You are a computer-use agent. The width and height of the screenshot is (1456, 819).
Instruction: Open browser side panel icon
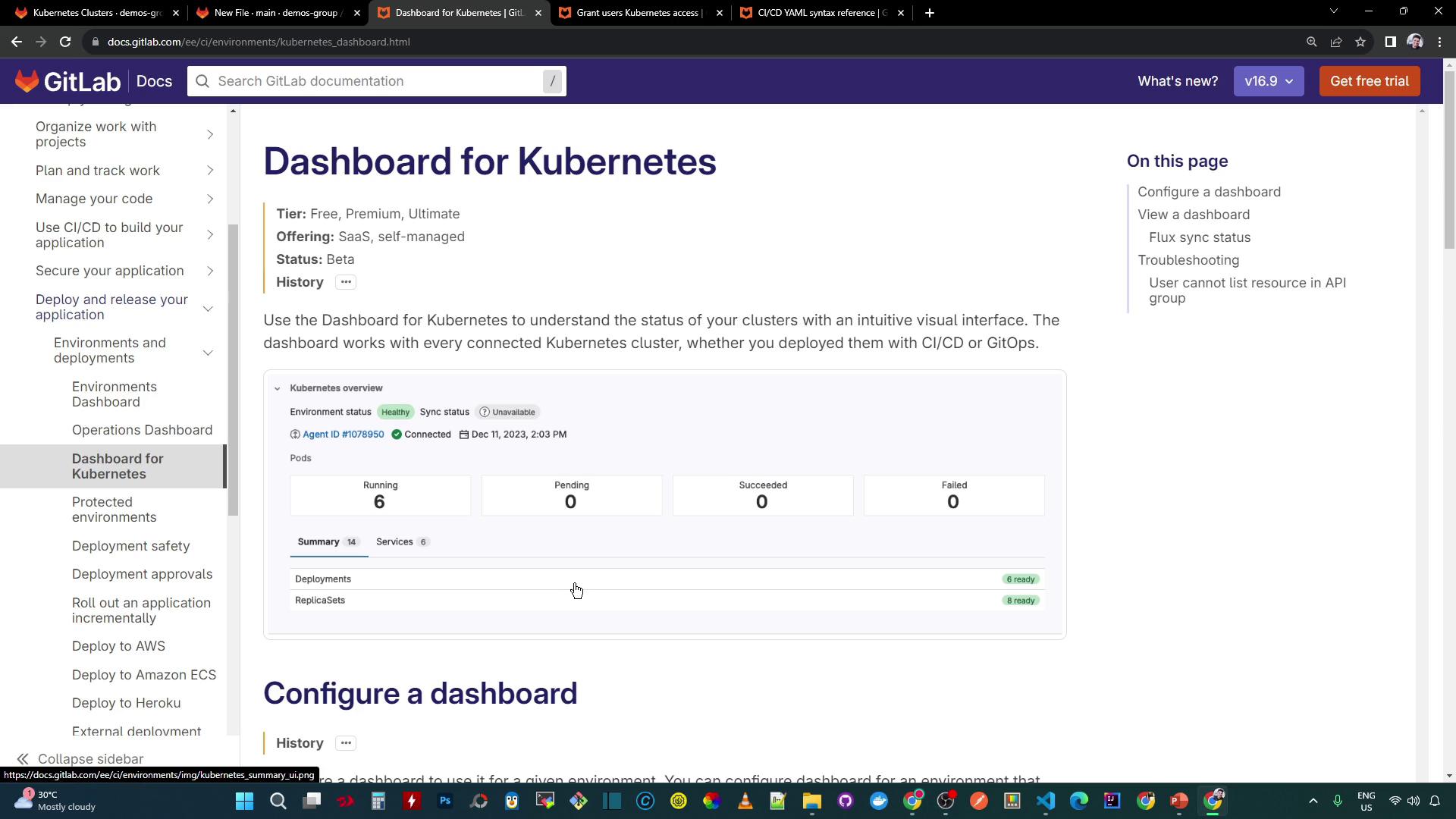point(1390,42)
